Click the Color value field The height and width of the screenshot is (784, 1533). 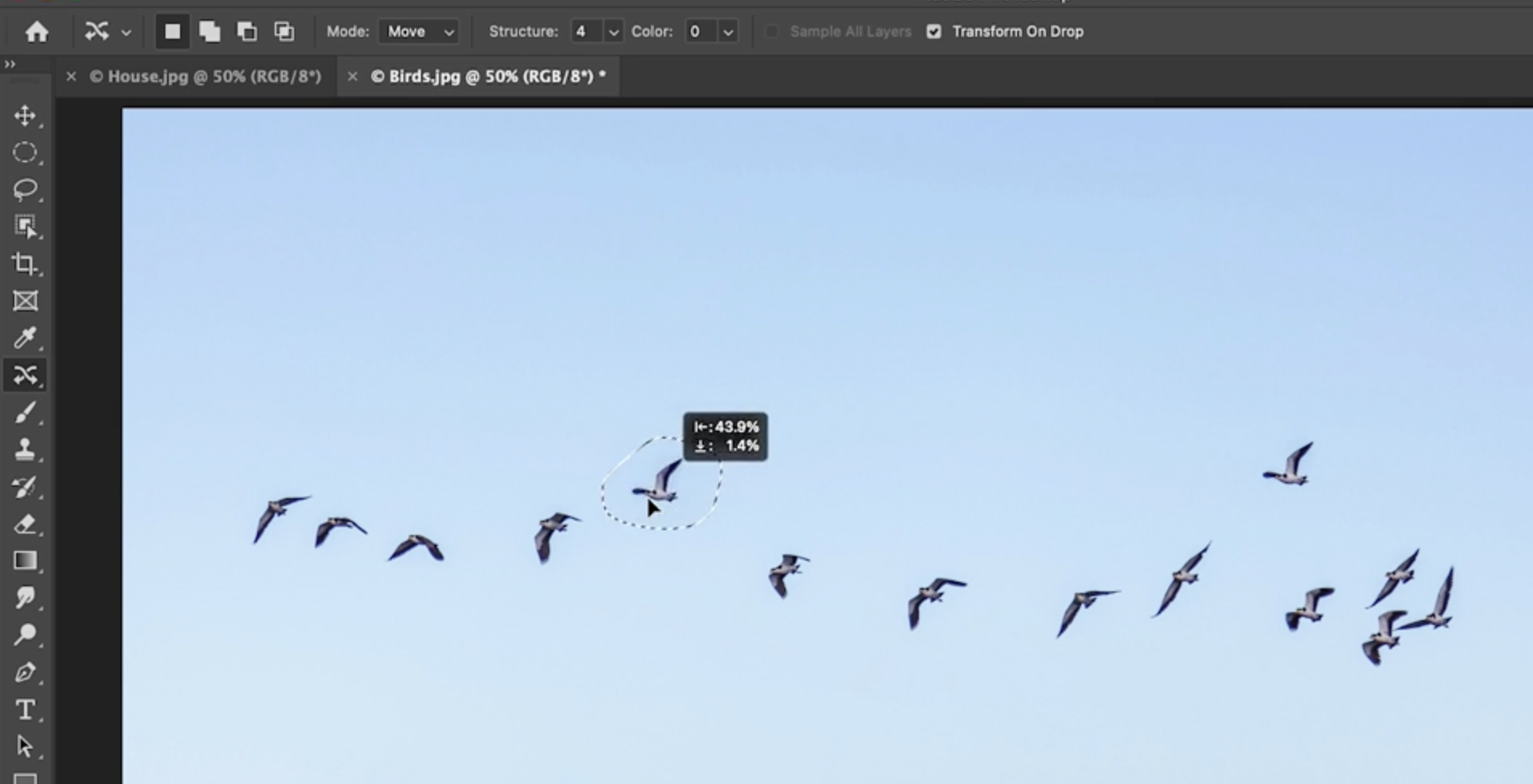click(701, 31)
